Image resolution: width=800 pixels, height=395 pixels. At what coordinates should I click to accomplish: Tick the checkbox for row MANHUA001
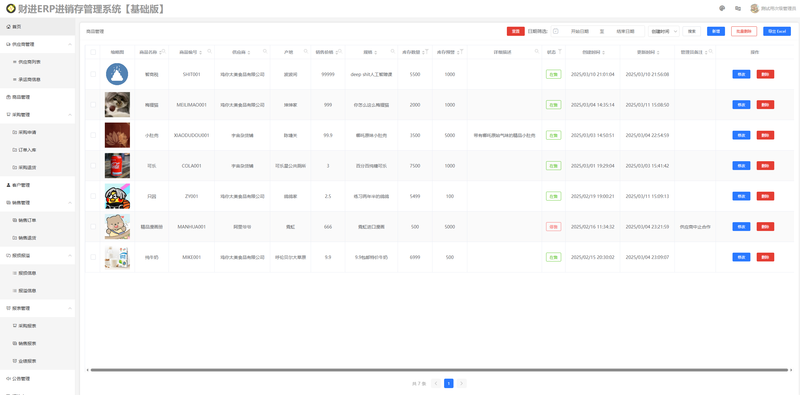[93, 227]
